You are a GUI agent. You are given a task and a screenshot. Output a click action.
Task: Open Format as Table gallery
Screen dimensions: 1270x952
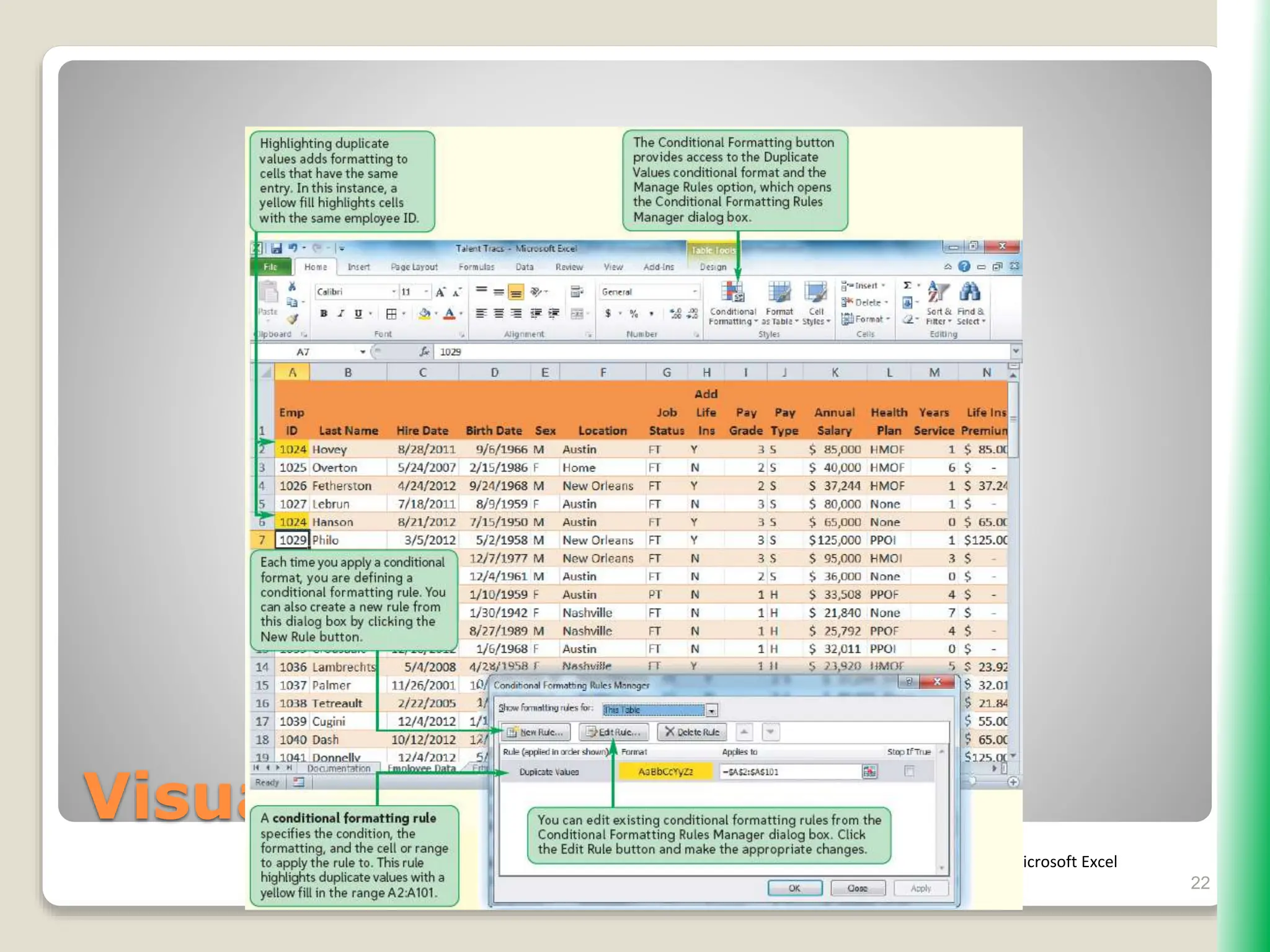click(x=779, y=302)
